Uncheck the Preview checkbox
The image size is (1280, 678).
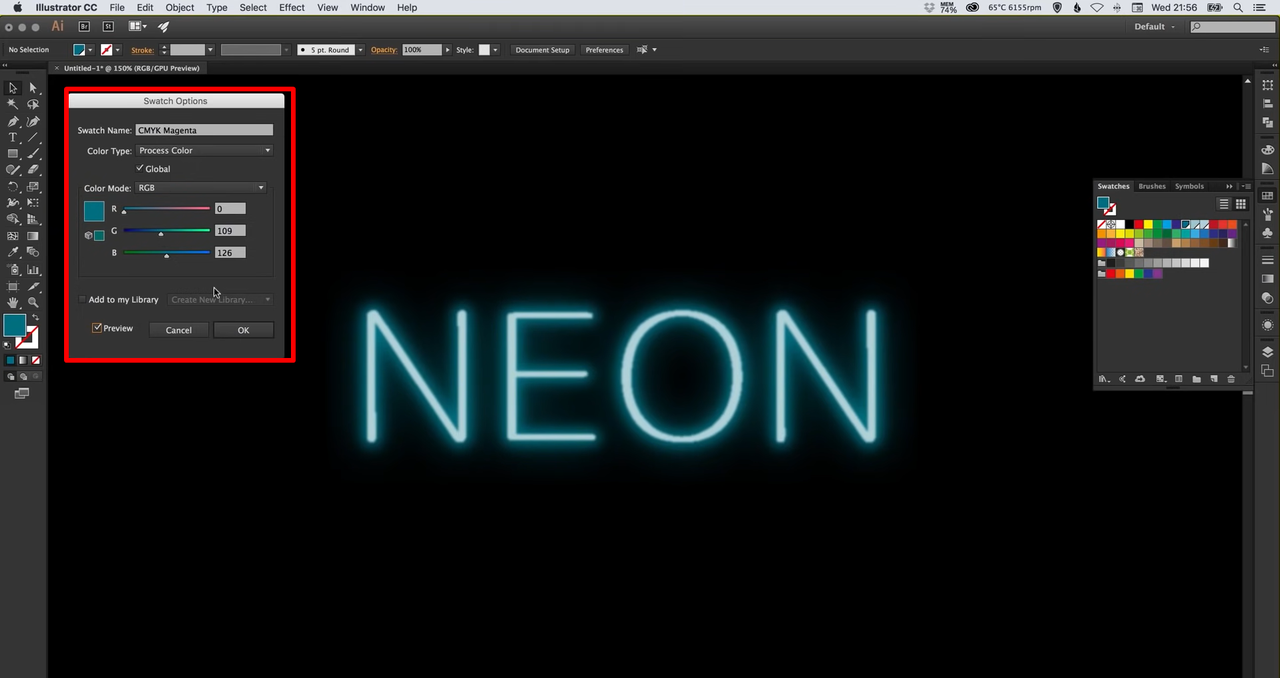pyautogui.click(x=97, y=328)
